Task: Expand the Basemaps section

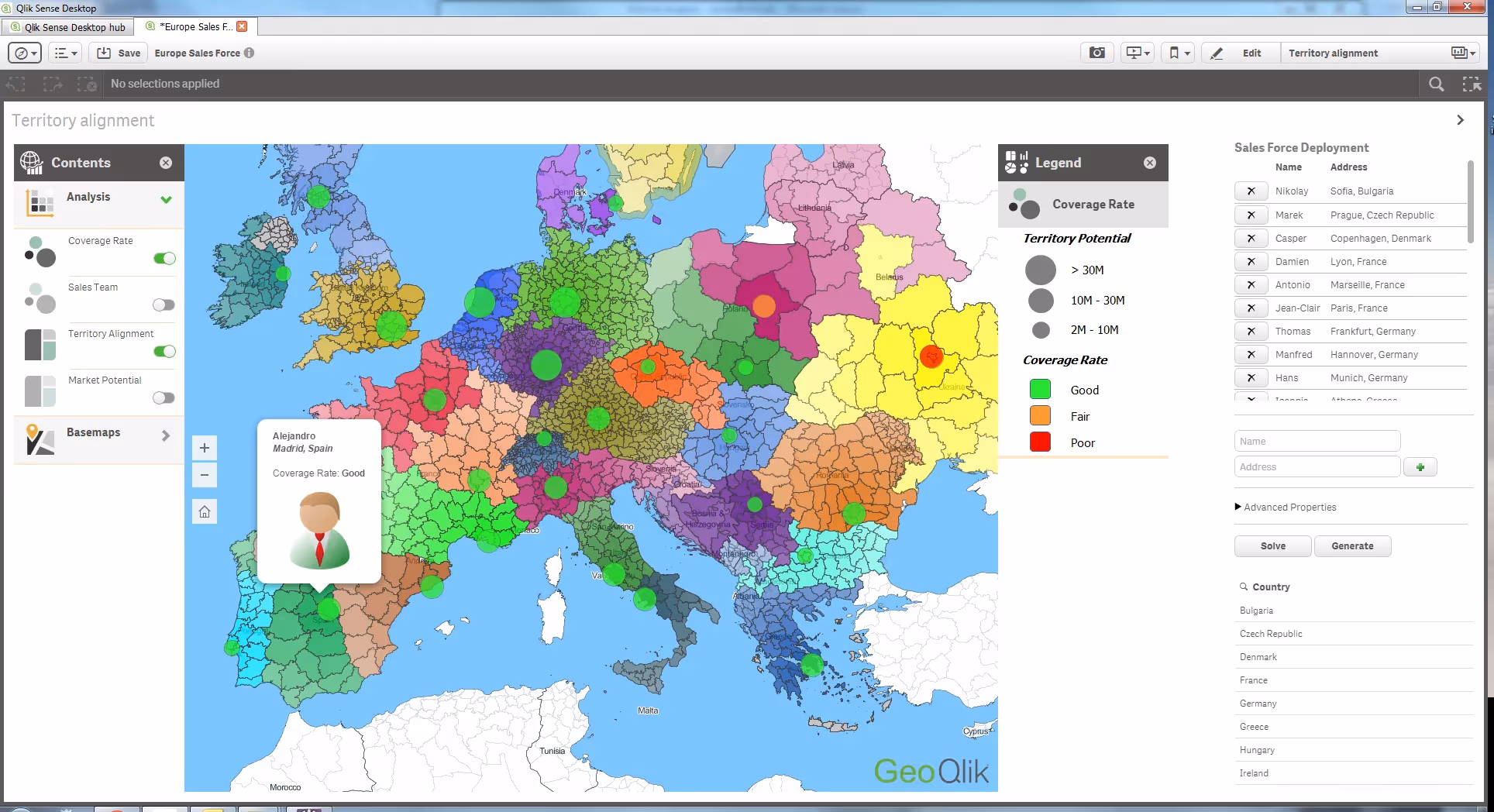Action: tap(166, 436)
